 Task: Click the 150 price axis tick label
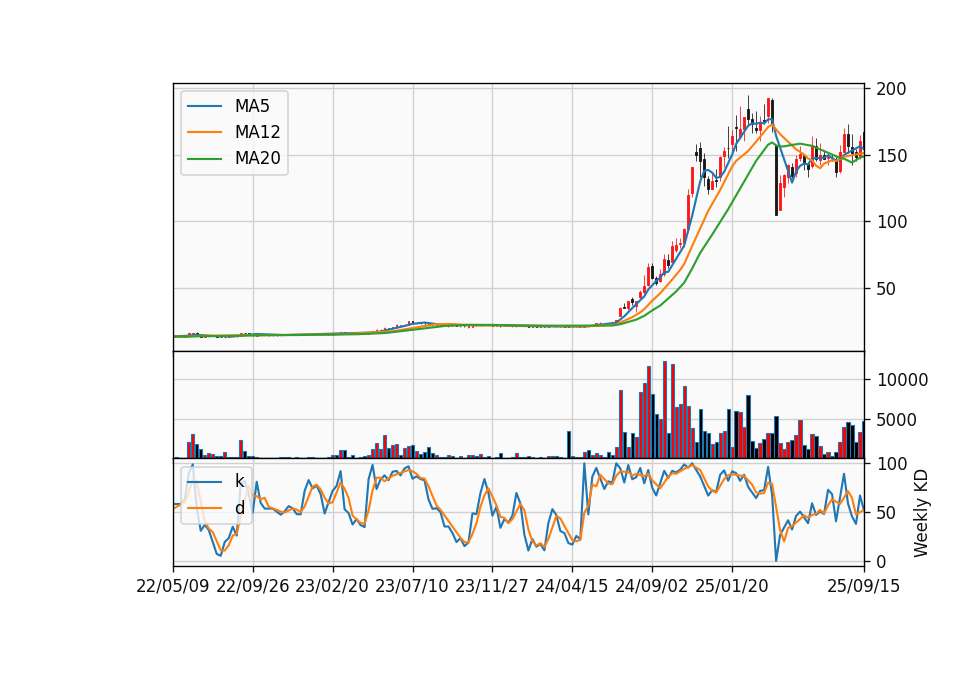pos(891,156)
